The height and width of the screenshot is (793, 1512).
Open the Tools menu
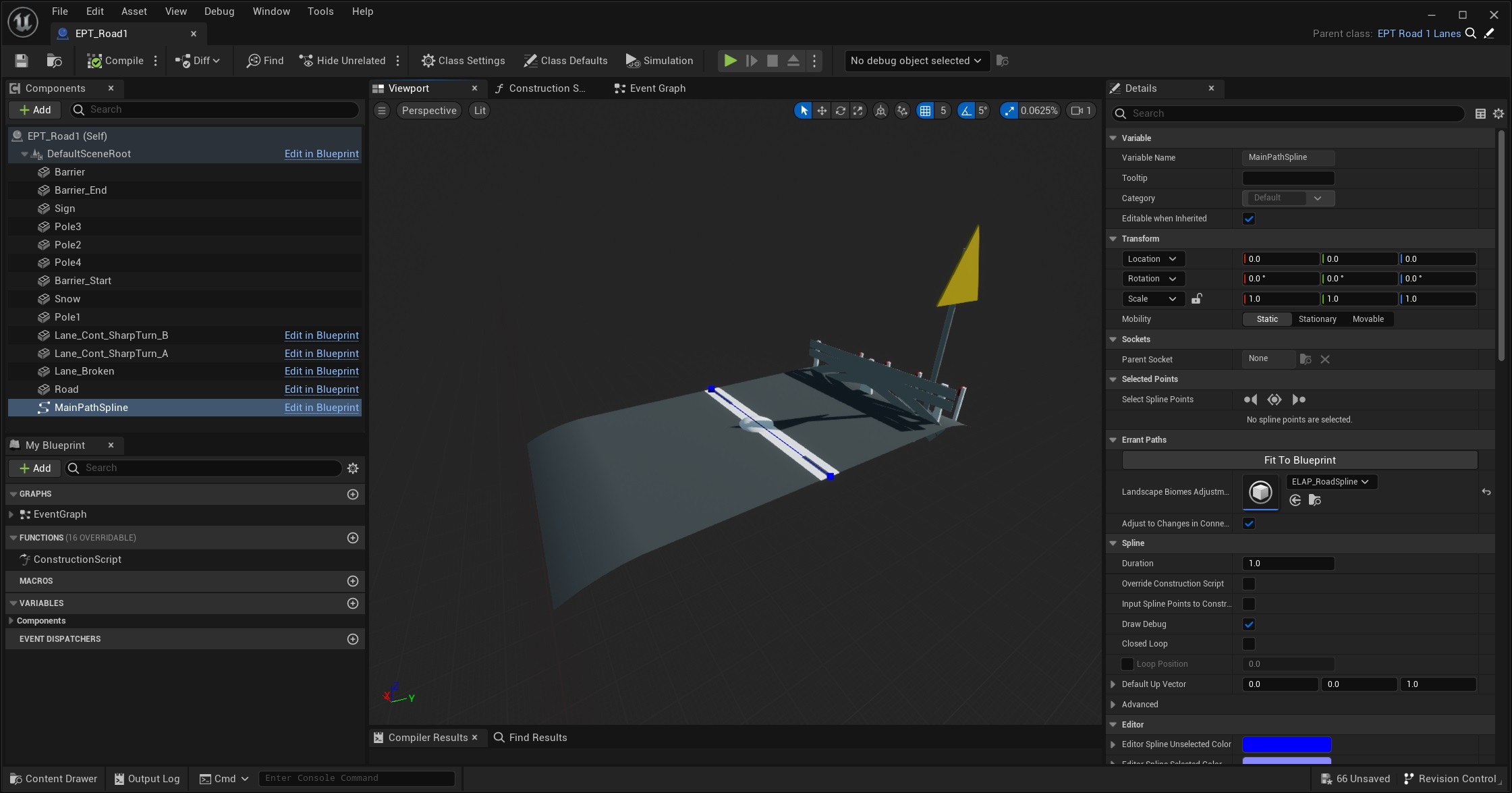pyautogui.click(x=320, y=11)
